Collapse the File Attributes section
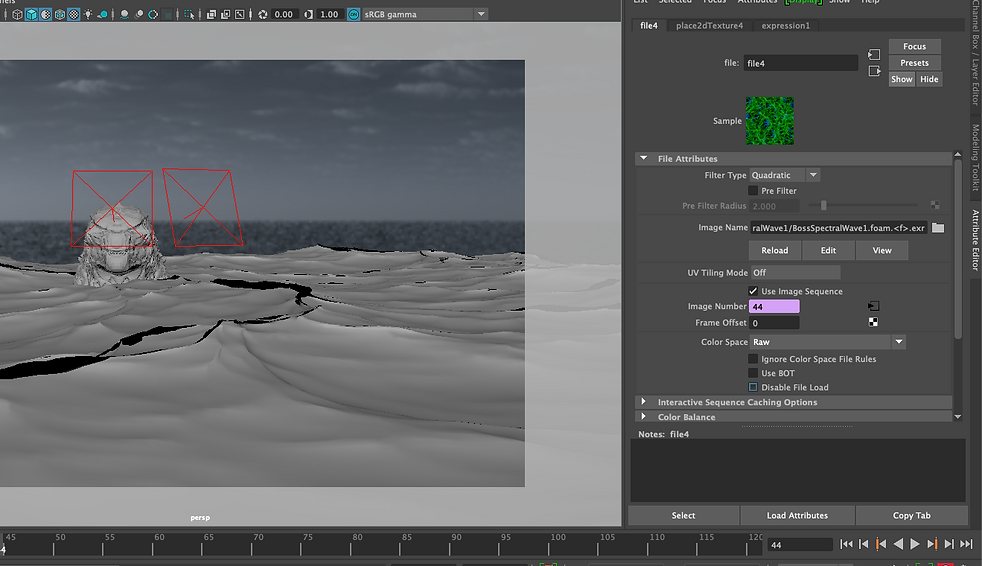The height and width of the screenshot is (566, 982). click(x=643, y=158)
